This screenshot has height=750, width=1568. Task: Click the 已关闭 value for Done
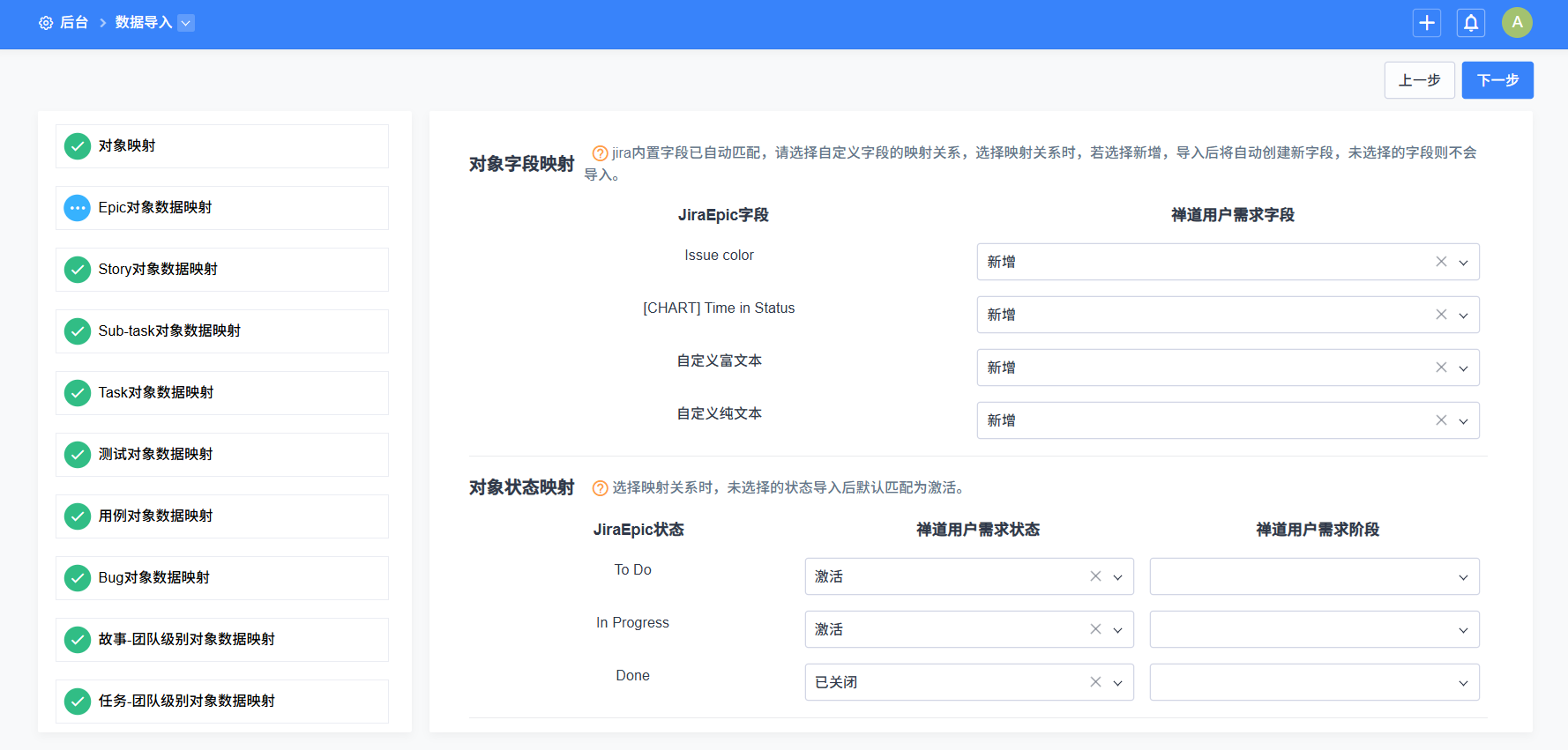tap(836, 682)
